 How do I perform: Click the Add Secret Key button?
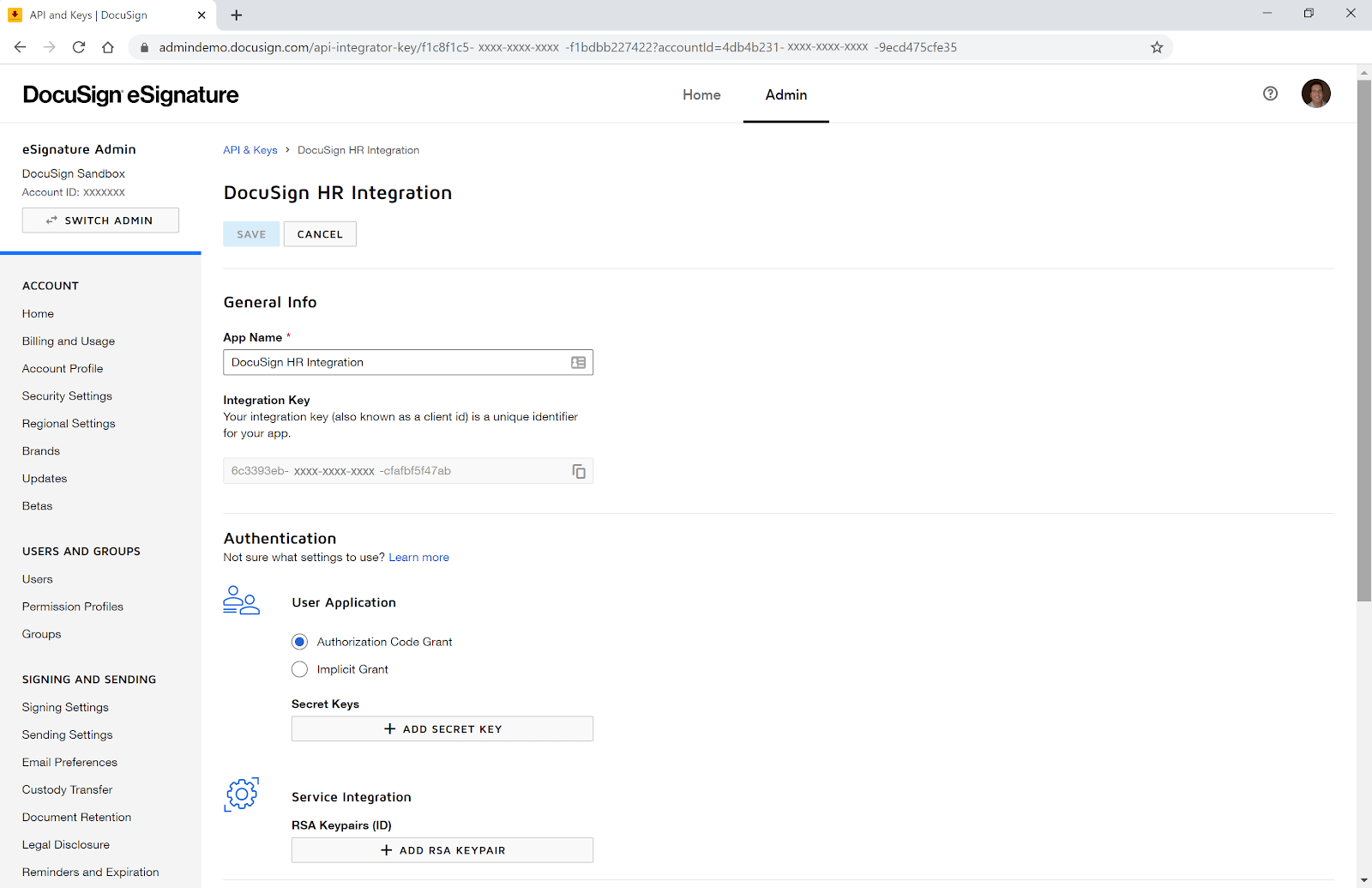[x=442, y=728]
